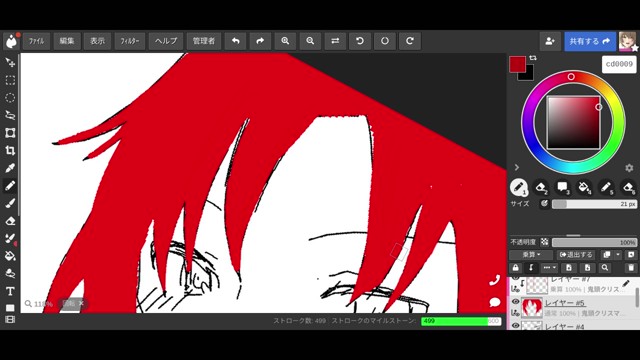Select the Eraser tool in toolbox
The height and width of the screenshot is (360, 640).
pos(10,221)
